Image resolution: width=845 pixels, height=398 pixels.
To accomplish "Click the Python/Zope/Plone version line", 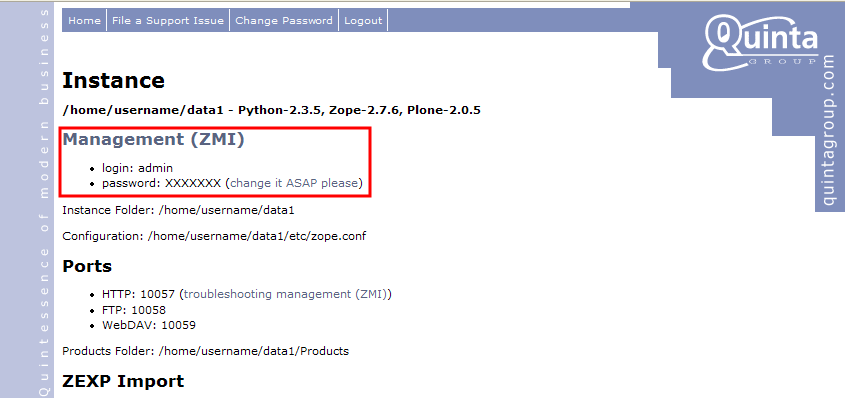I will point(272,110).
